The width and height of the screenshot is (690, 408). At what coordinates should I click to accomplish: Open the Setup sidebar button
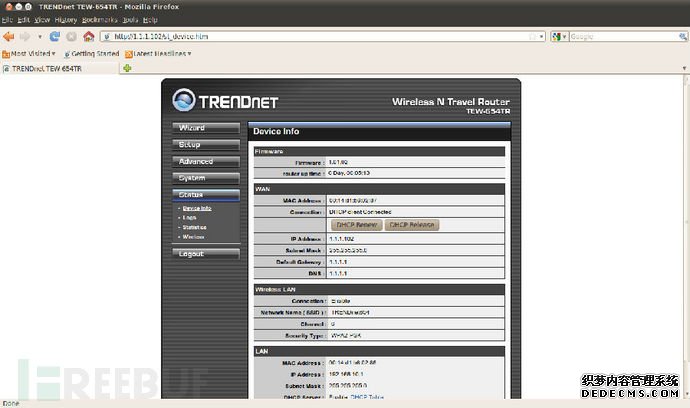click(206, 144)
